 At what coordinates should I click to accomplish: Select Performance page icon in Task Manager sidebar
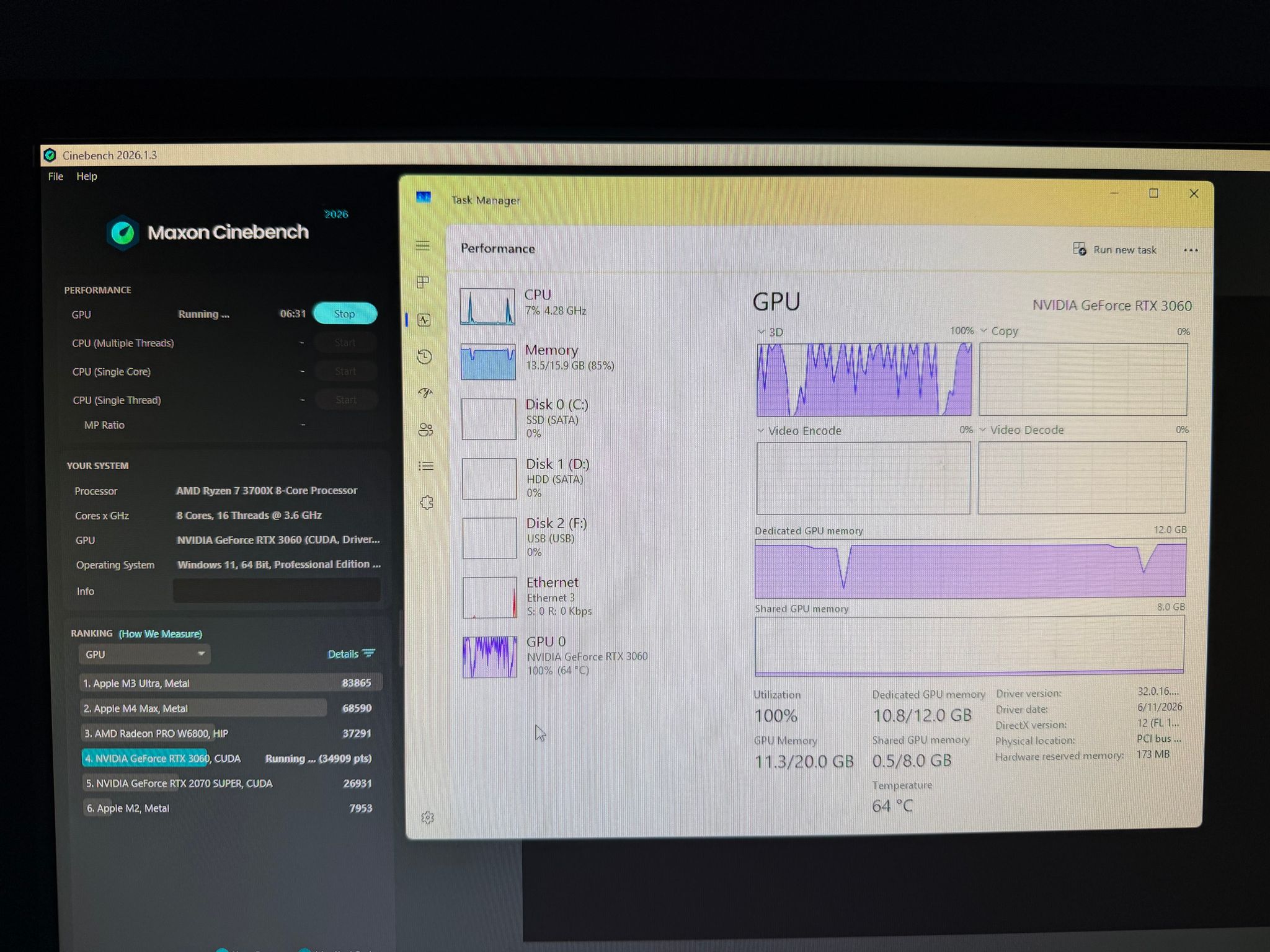424,320
